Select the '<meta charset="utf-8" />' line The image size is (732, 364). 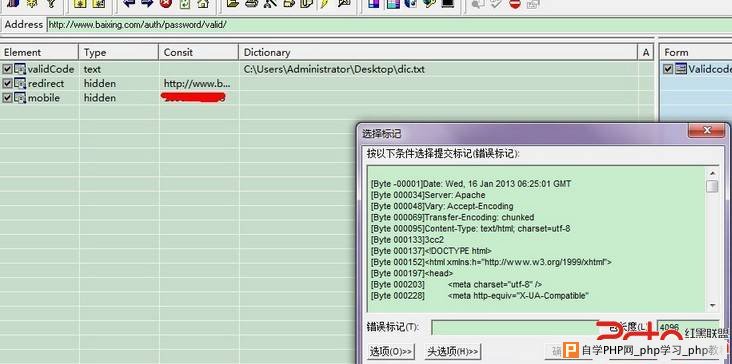click(x=457, y=285)
